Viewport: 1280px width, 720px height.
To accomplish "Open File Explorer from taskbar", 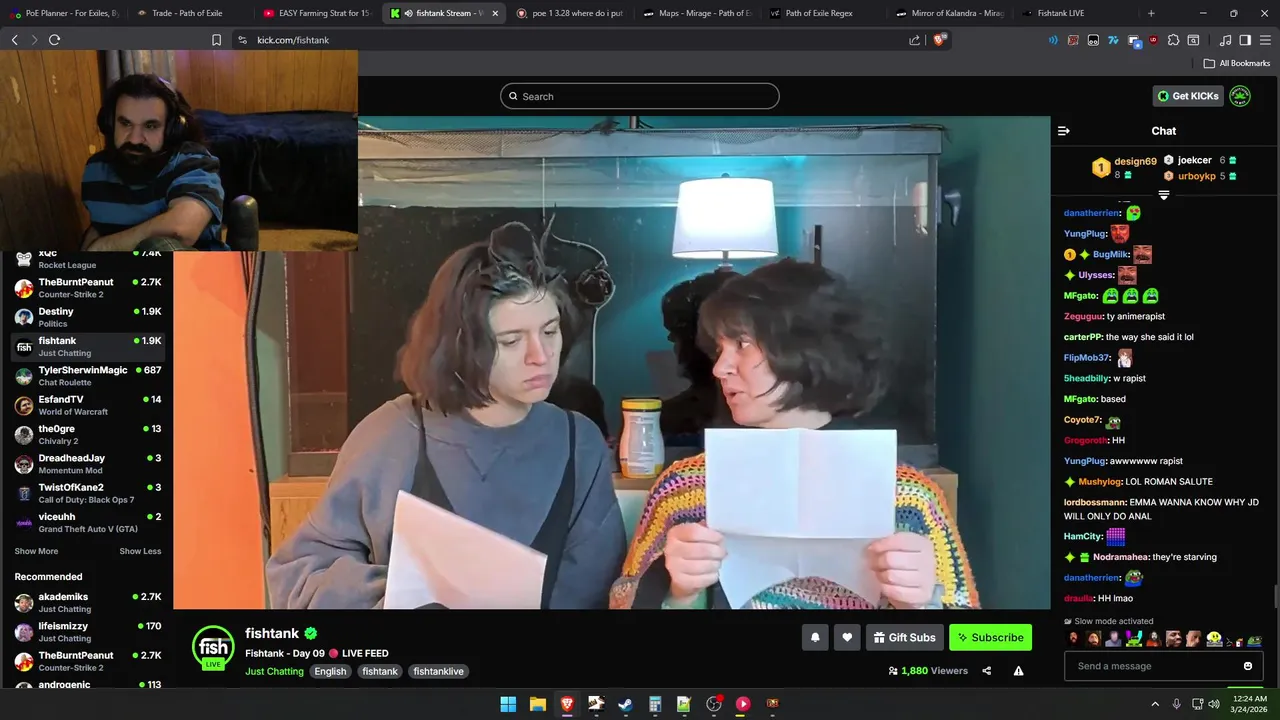I will click(x=537, y=704).
